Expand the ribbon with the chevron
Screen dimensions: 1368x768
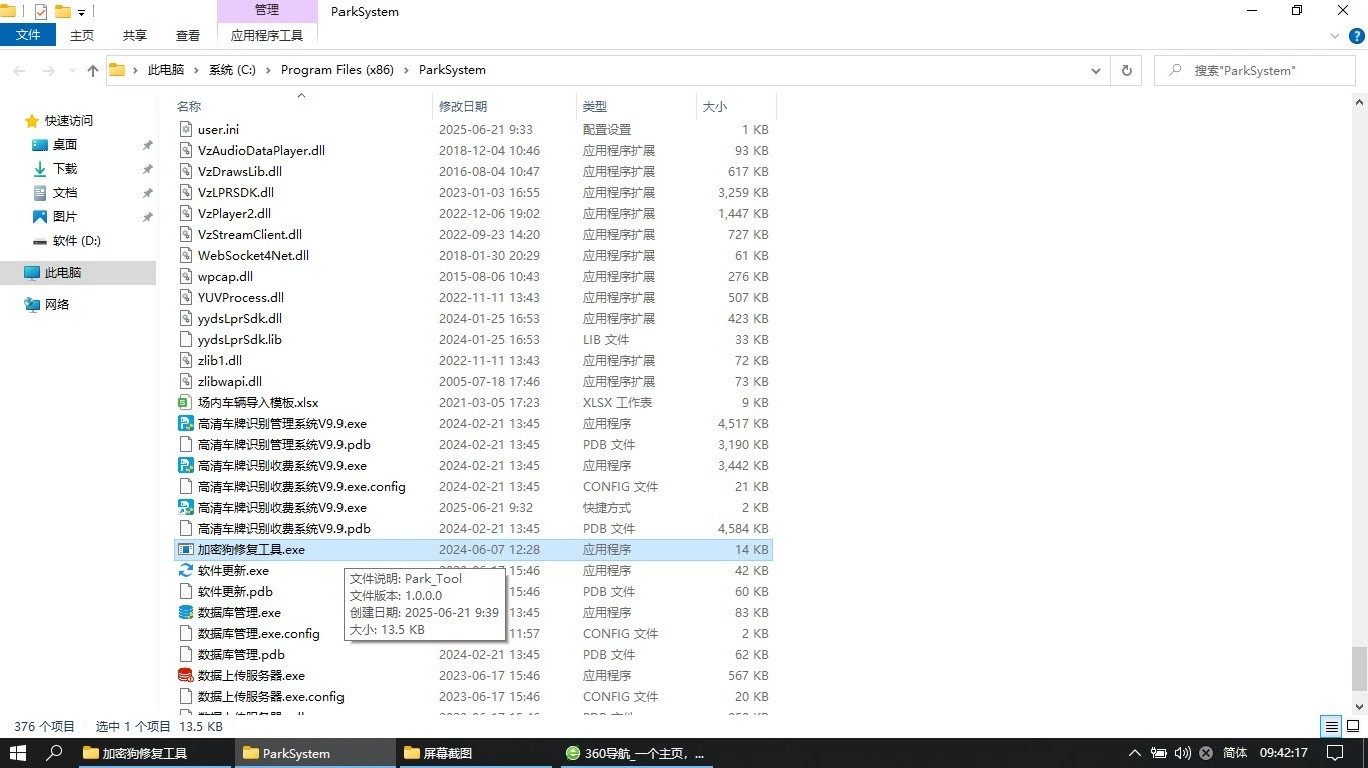(x=1335, y=35)
